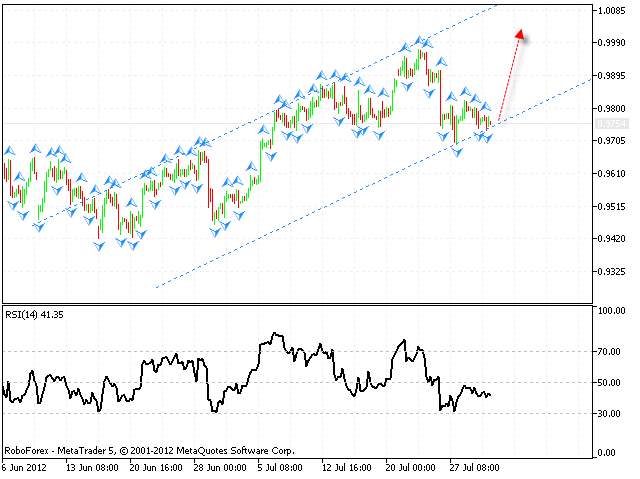Click the RSI 100.00 scale label
This screenshot has width=640, height=479.
point(611,311)
